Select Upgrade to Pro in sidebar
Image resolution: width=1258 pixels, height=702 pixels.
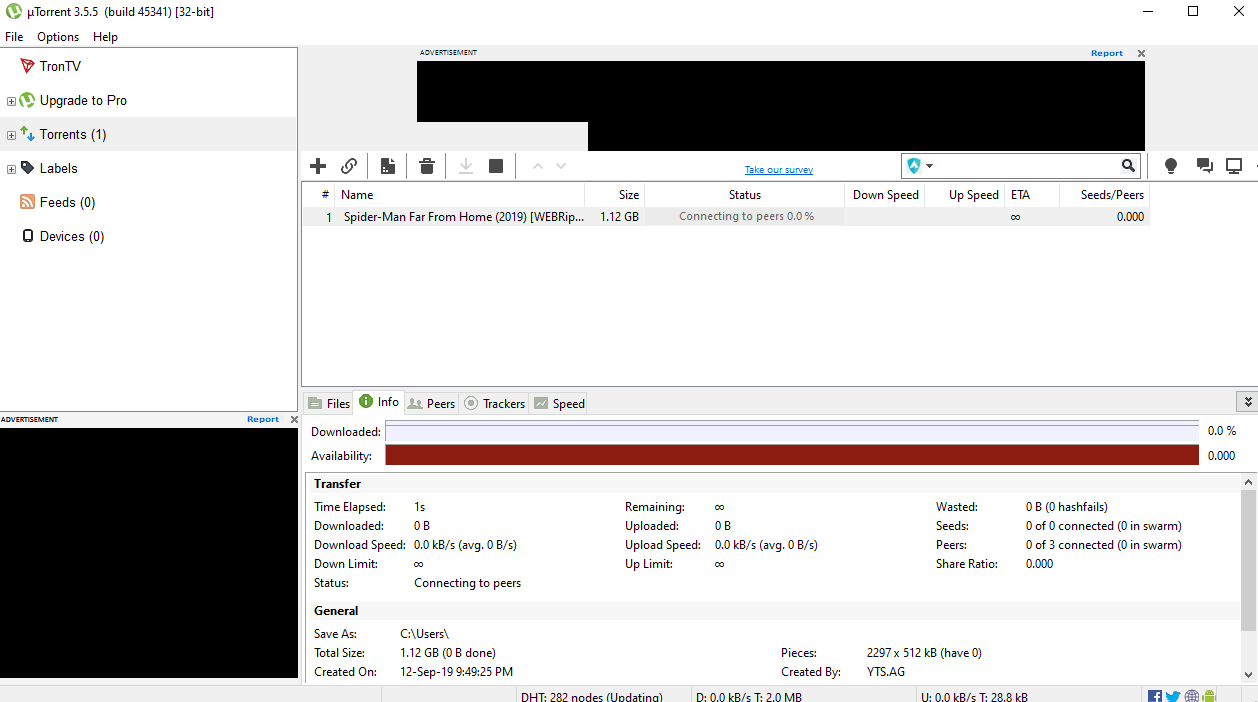[83, 100]
